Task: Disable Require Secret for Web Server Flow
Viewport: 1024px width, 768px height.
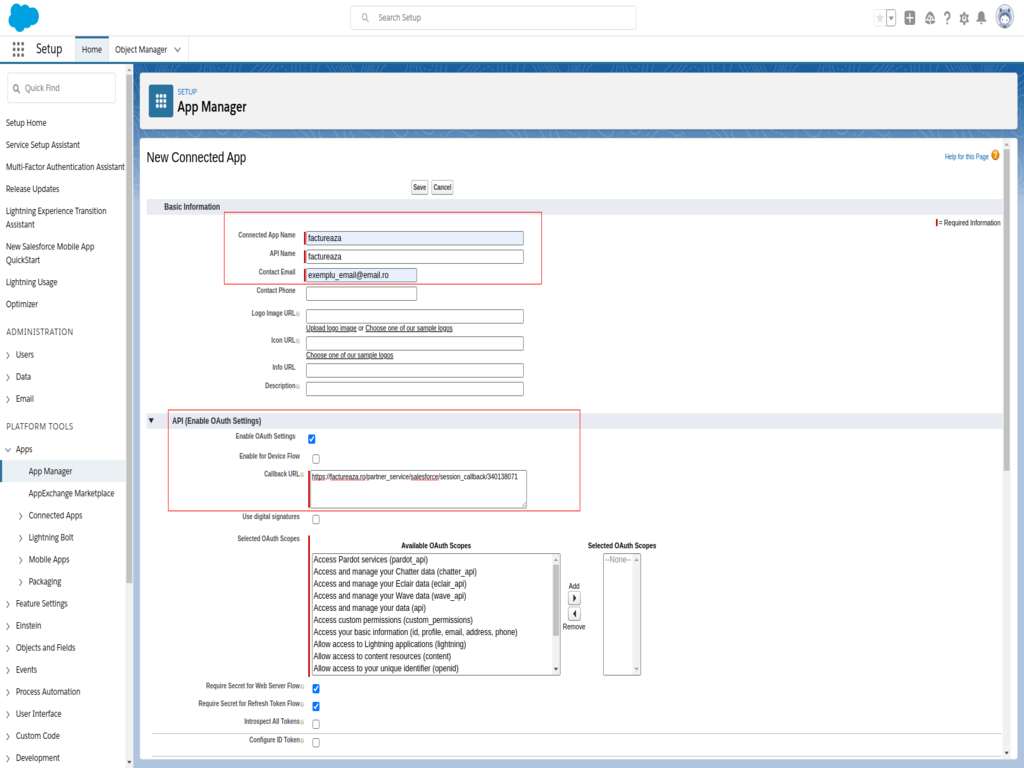Action: (x=315, y=688)
